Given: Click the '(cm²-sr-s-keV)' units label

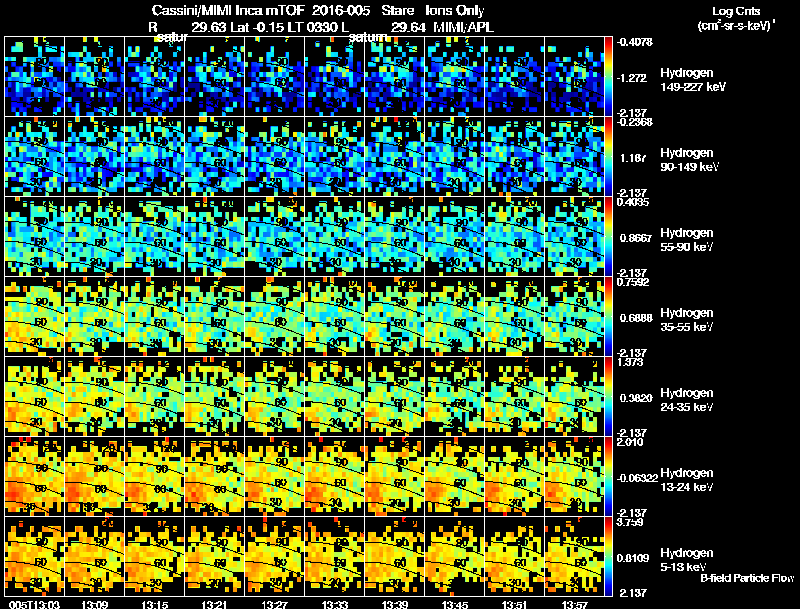Looking at the screenshot, I should point(735,25).
